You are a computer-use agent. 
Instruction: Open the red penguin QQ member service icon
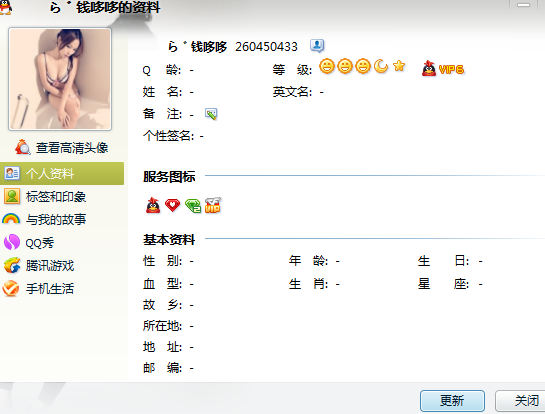tap(153, 205)
